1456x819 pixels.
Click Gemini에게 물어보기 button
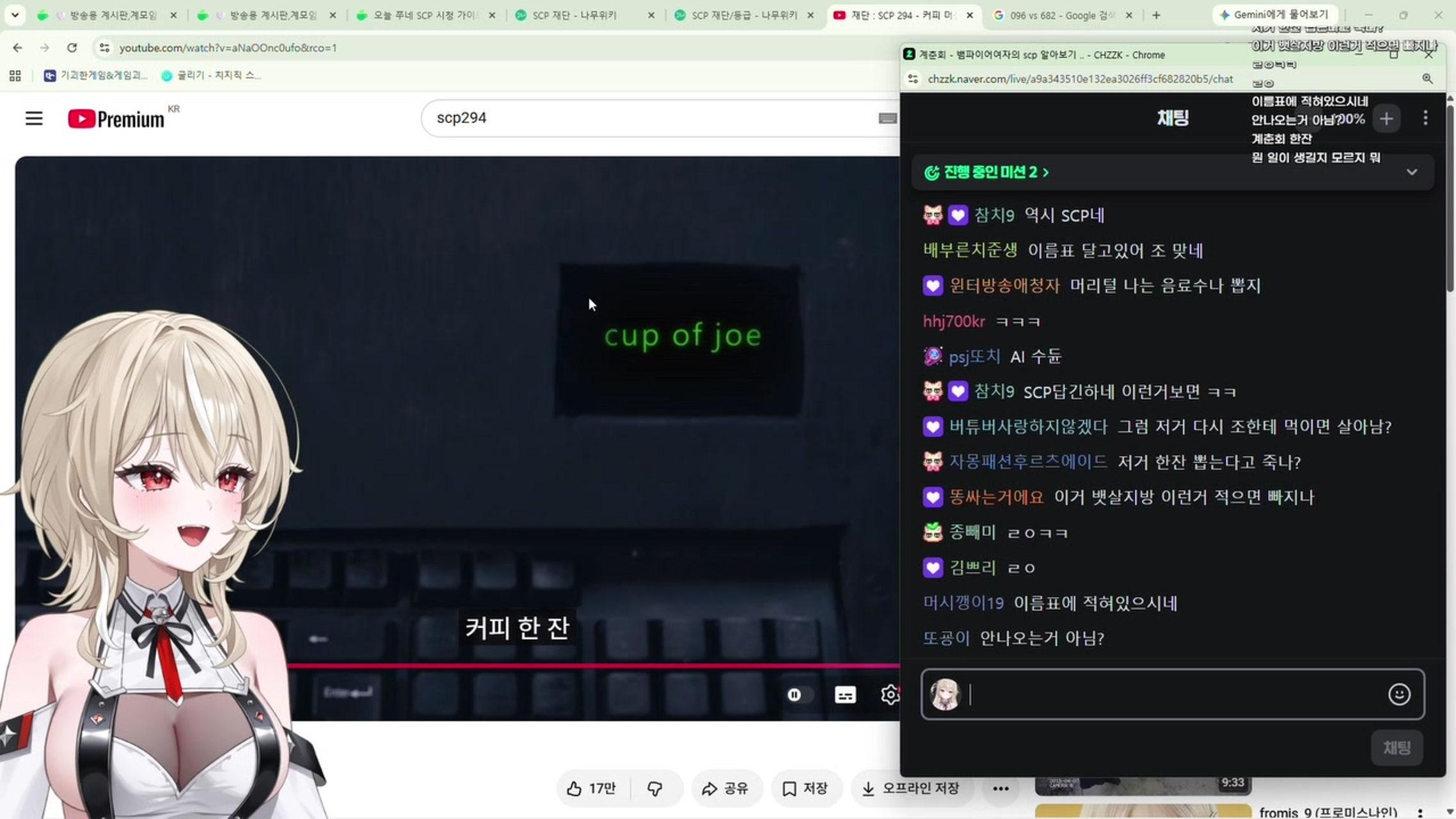1275,15
